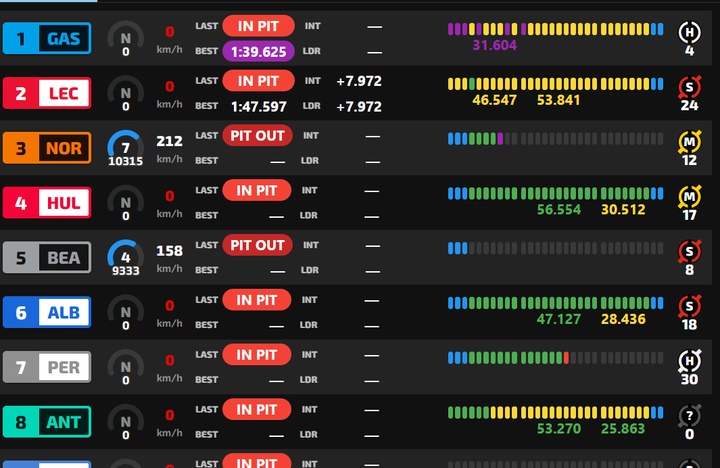Screen dimensions: 720x468
Task: Click Gasly's hard tyre compound icon
Action: click(689, 29)
